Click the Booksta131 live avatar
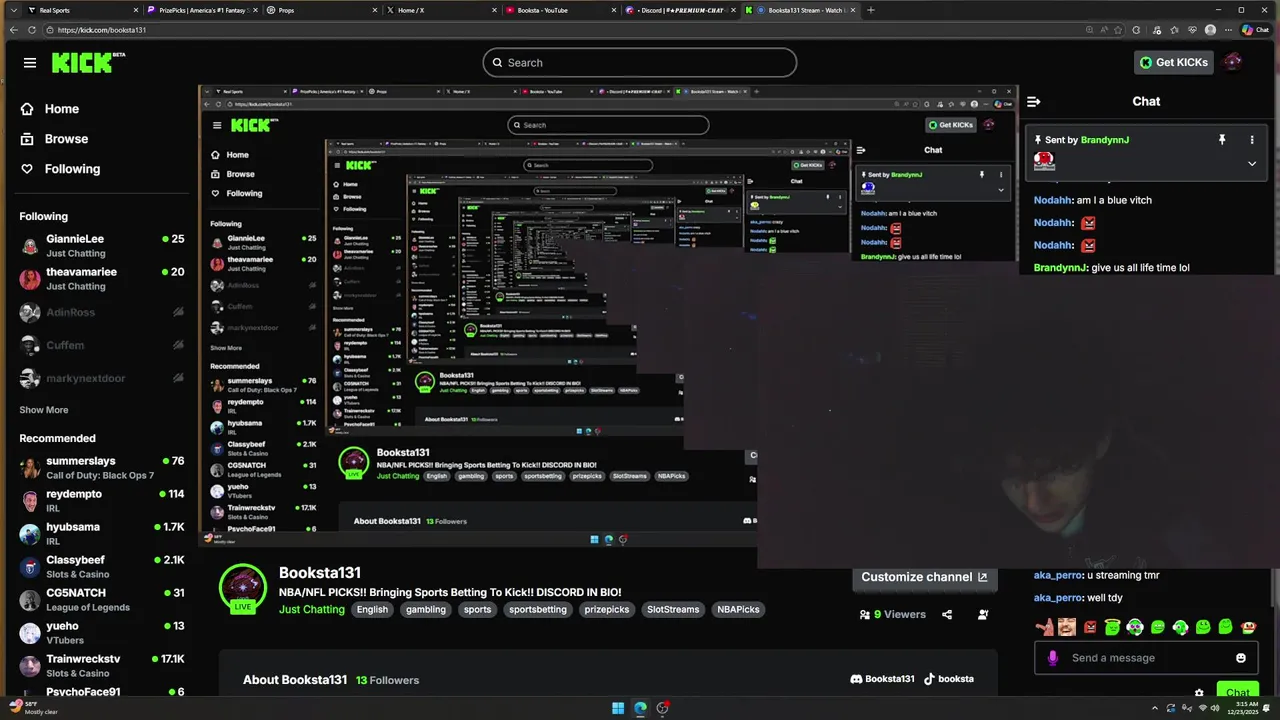 click(x=243, y=588)
